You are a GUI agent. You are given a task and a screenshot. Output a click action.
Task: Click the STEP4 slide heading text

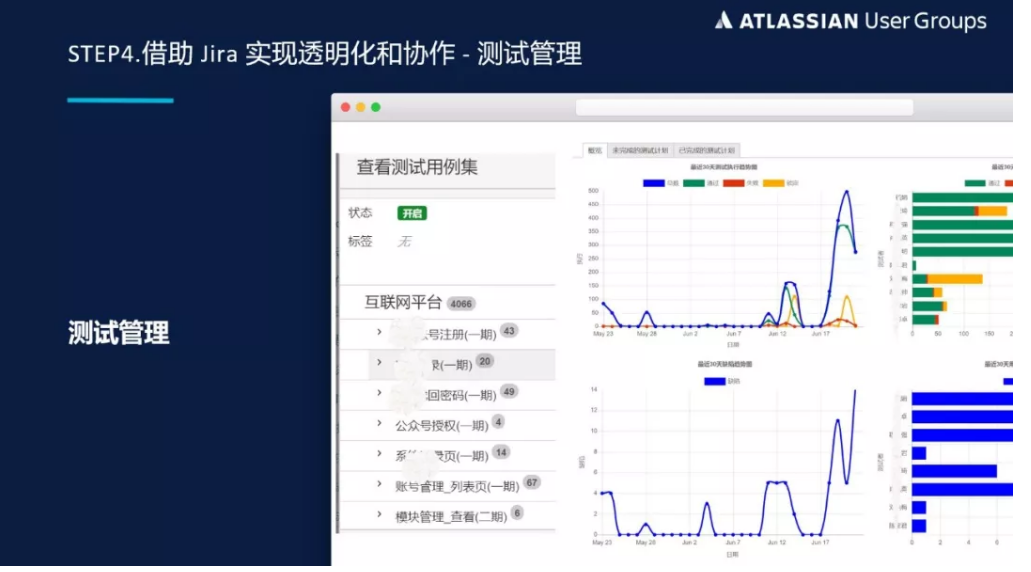click(x=325, y=53)
